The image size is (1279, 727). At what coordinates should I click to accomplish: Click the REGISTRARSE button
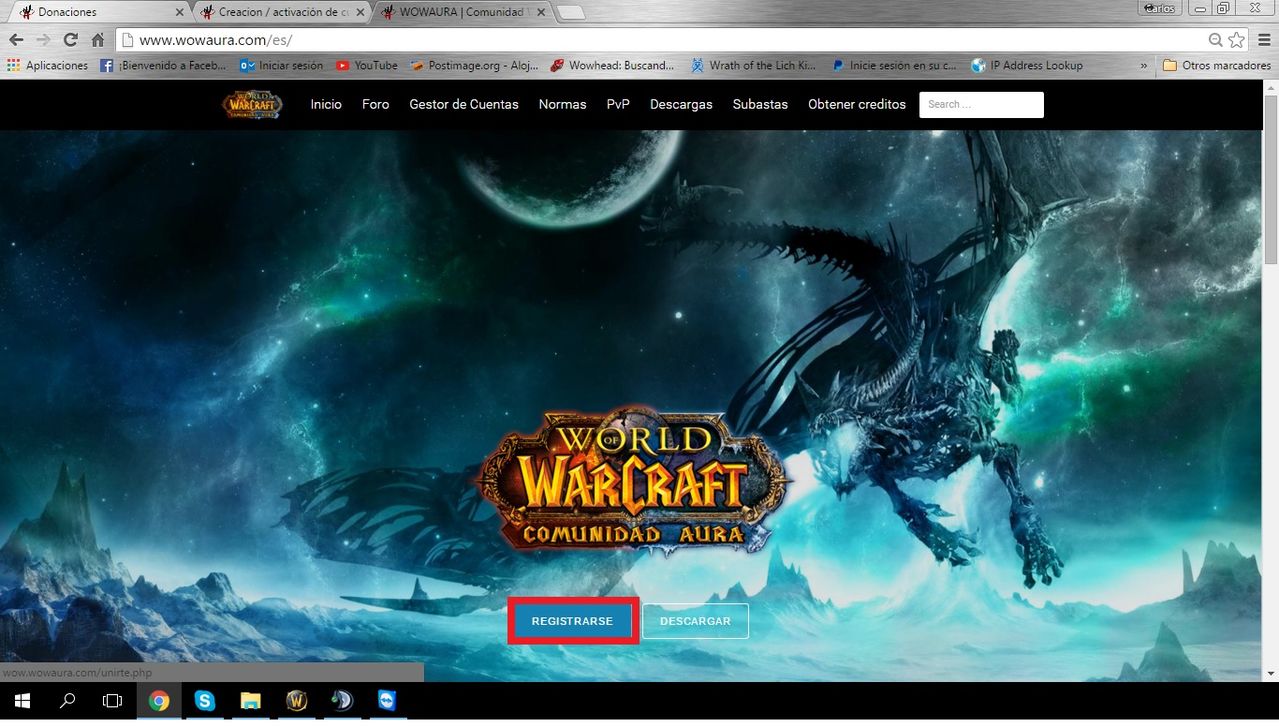[x=572, y=621]
